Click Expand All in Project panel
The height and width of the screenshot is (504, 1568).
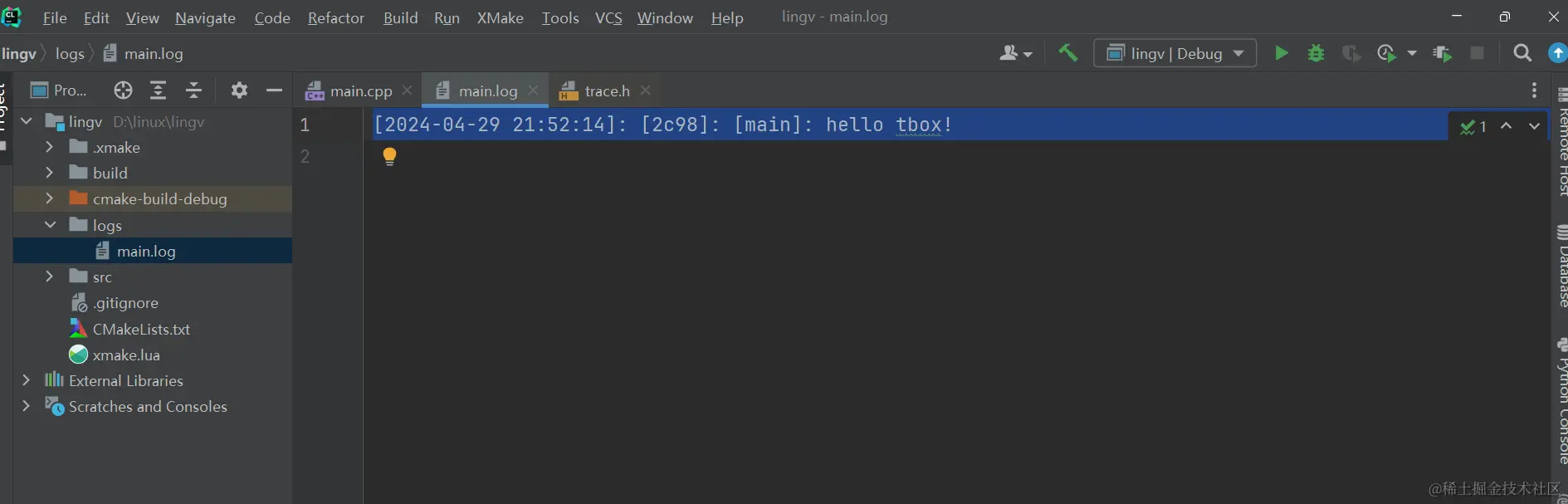pos(158,91)
